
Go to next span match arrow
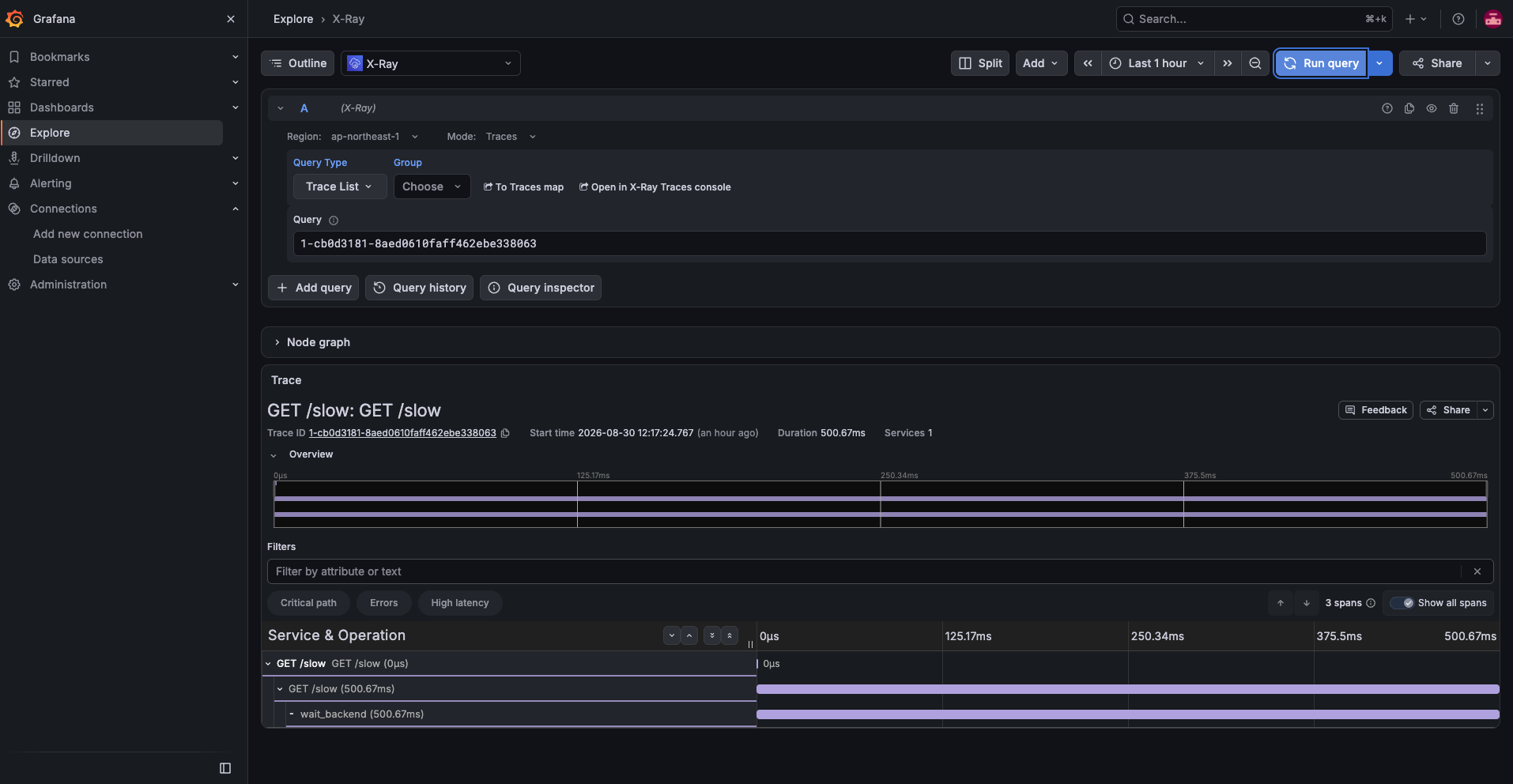coord(1307,603)
